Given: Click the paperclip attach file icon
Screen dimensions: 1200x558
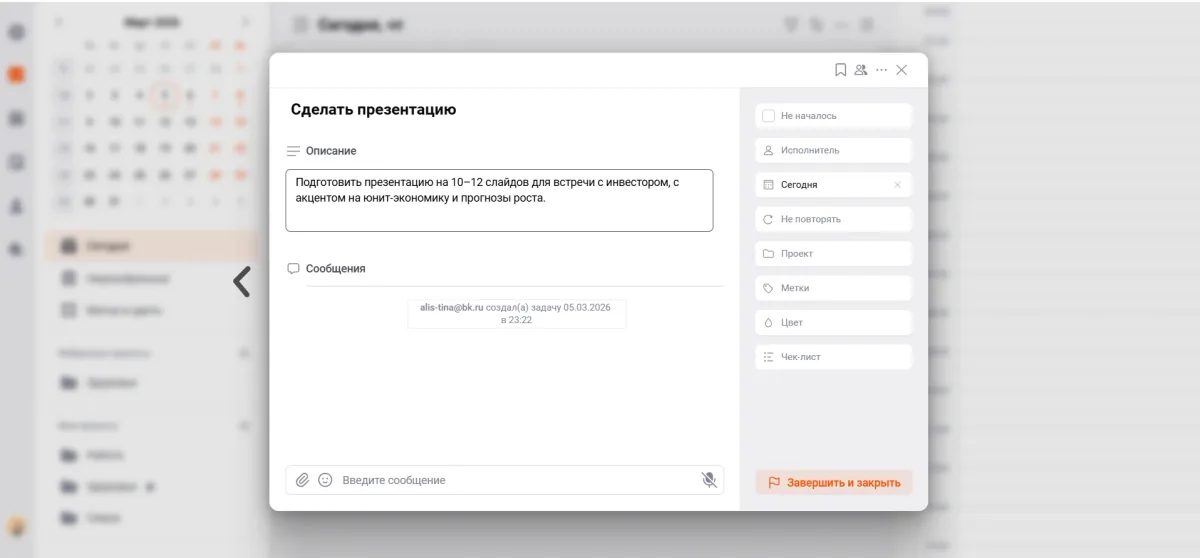Looking at the screenshot, I should point(303,480).
